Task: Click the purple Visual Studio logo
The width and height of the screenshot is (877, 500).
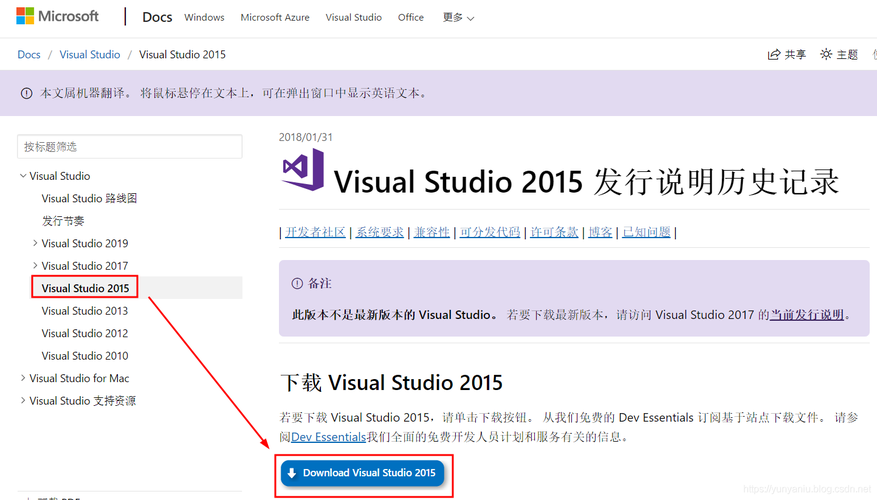Action: click(x=303, y=170)
